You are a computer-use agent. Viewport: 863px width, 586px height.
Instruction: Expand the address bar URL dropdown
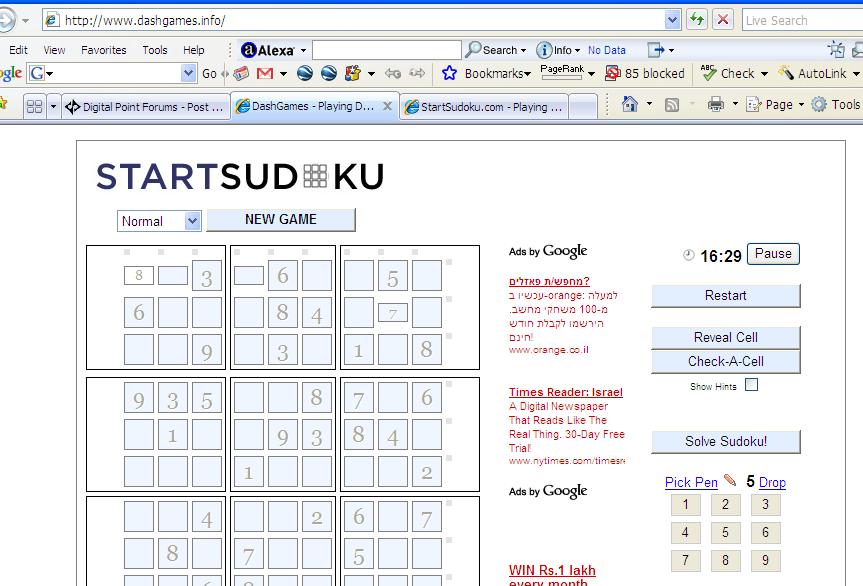pyautogui.click(x=672, y=20)
